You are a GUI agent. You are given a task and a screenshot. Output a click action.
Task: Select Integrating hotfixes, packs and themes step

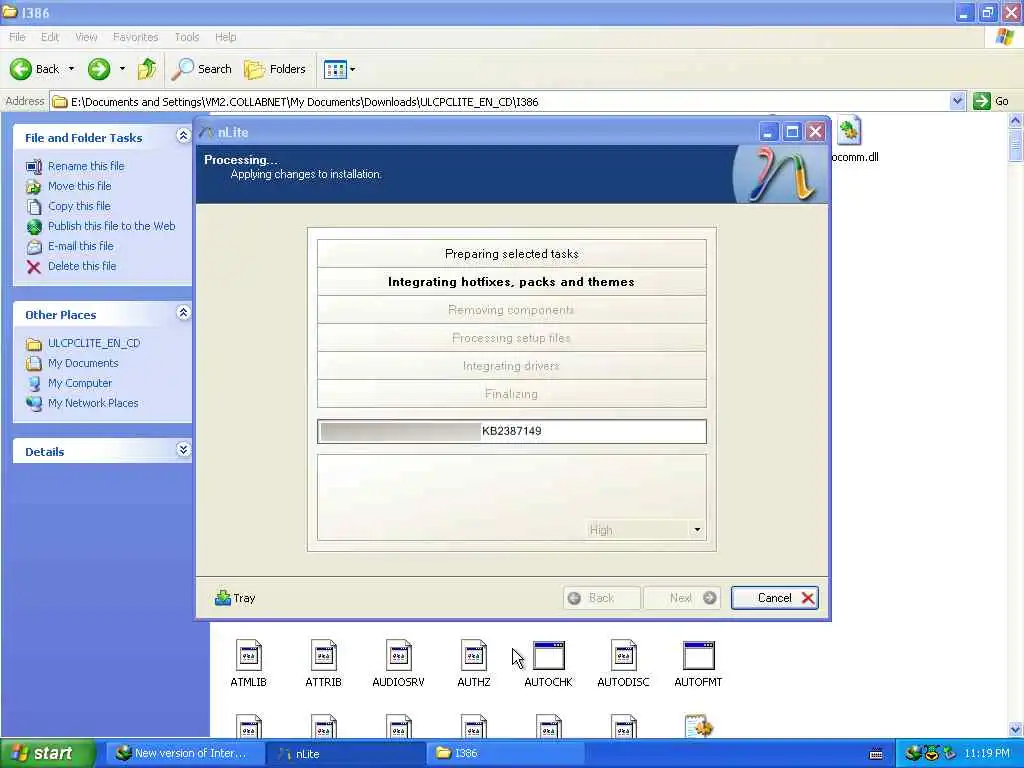click(x=512, y=281)
